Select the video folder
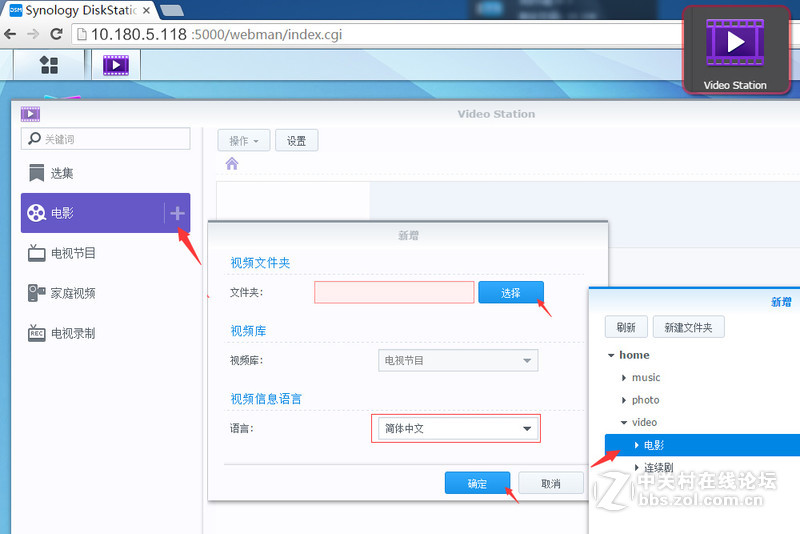The image size is (800, 534). point(644,422)
